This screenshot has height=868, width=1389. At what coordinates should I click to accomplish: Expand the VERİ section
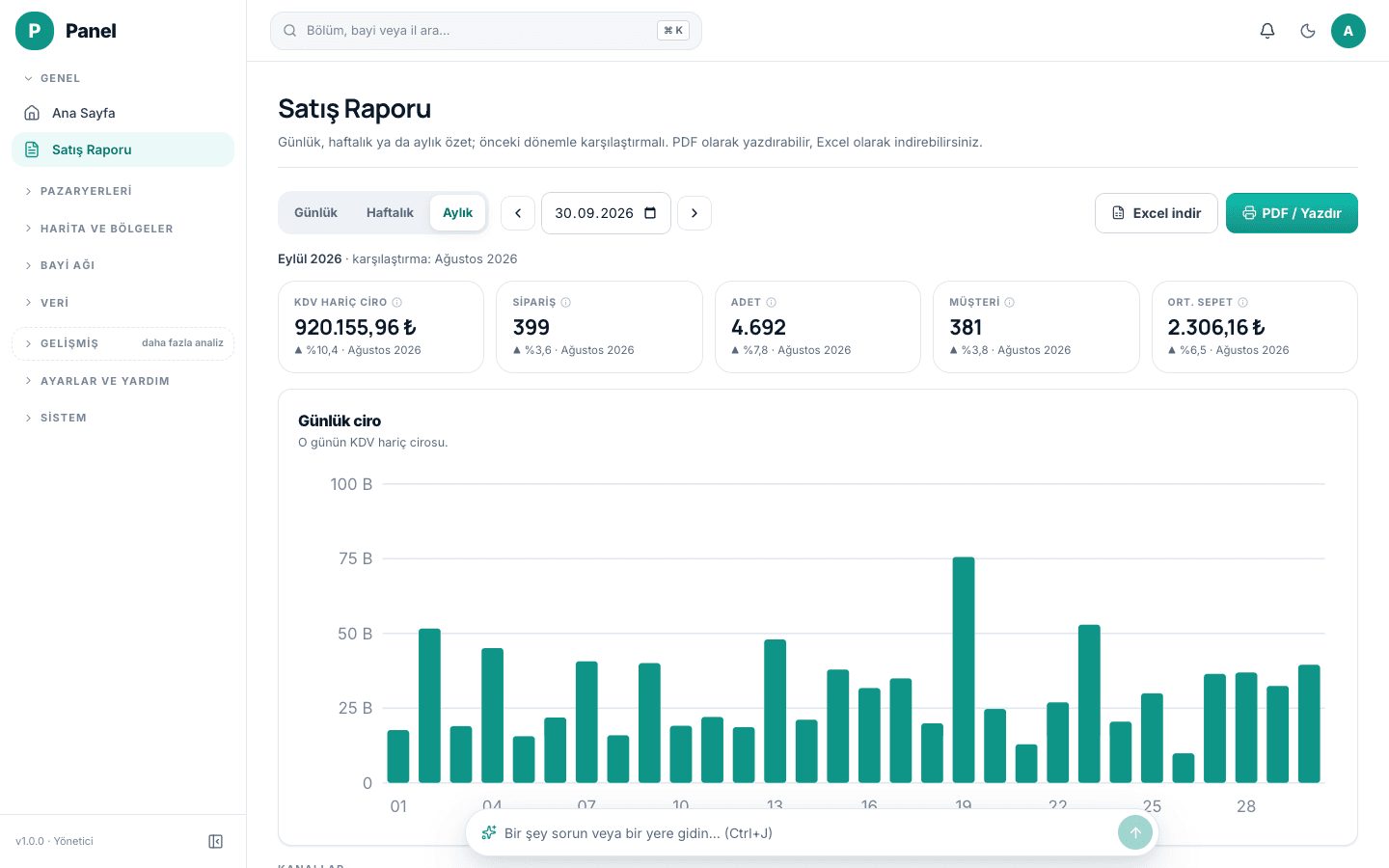pyautogui.click(x=123, y=303)
